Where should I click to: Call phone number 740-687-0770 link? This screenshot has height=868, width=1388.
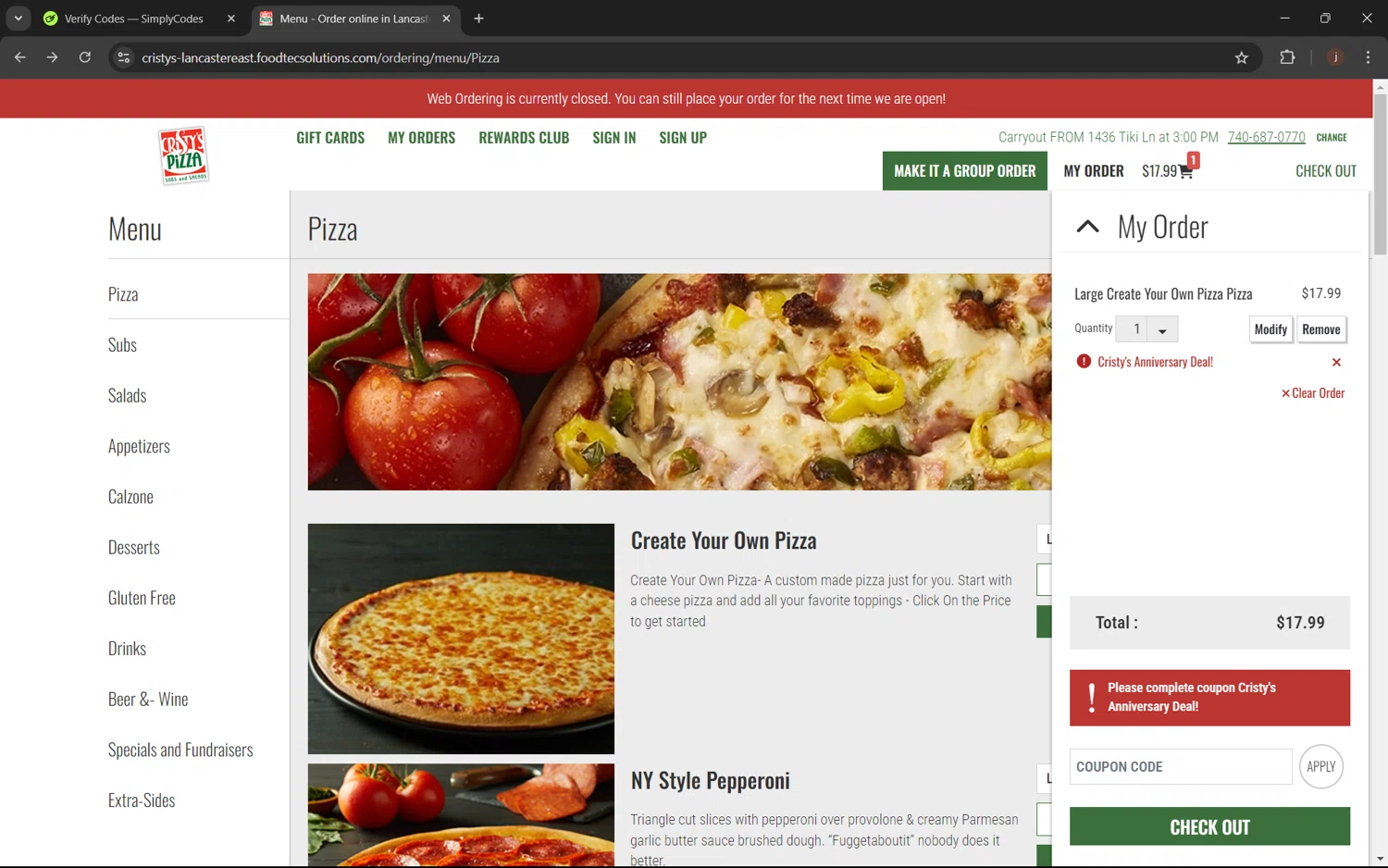coord(1266,137)
